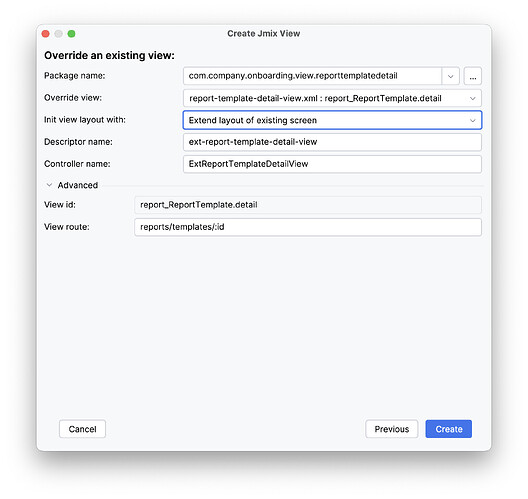
Task: Go back with the Previous button
Action: coord(392,429)
